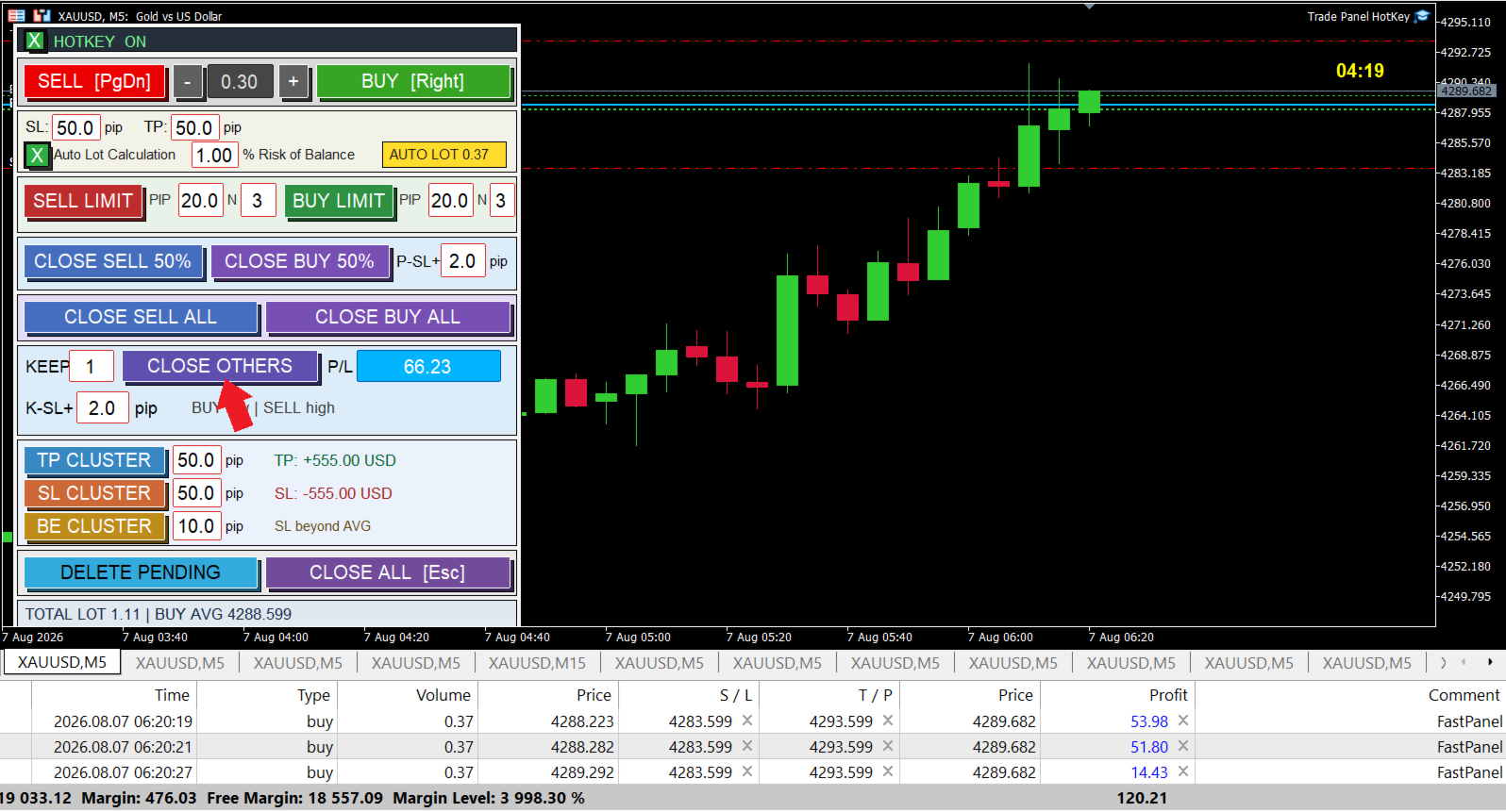1506x812 pixels.
Task: Click the SELL [PgDn] button
Action: pyautogui.click(x=94, y=82)
